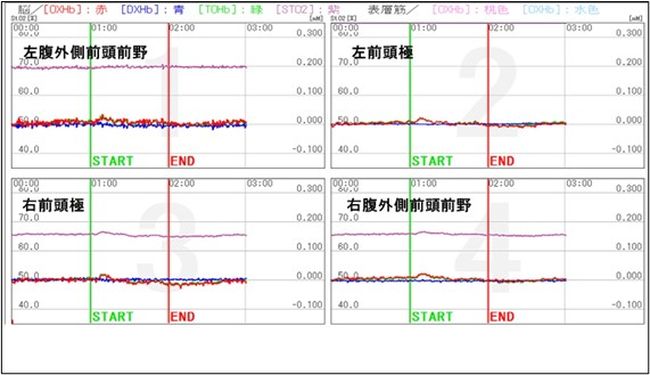
Task: Click the START label in the 左腹外側前頭前野 chart
Action: point(113,161)
